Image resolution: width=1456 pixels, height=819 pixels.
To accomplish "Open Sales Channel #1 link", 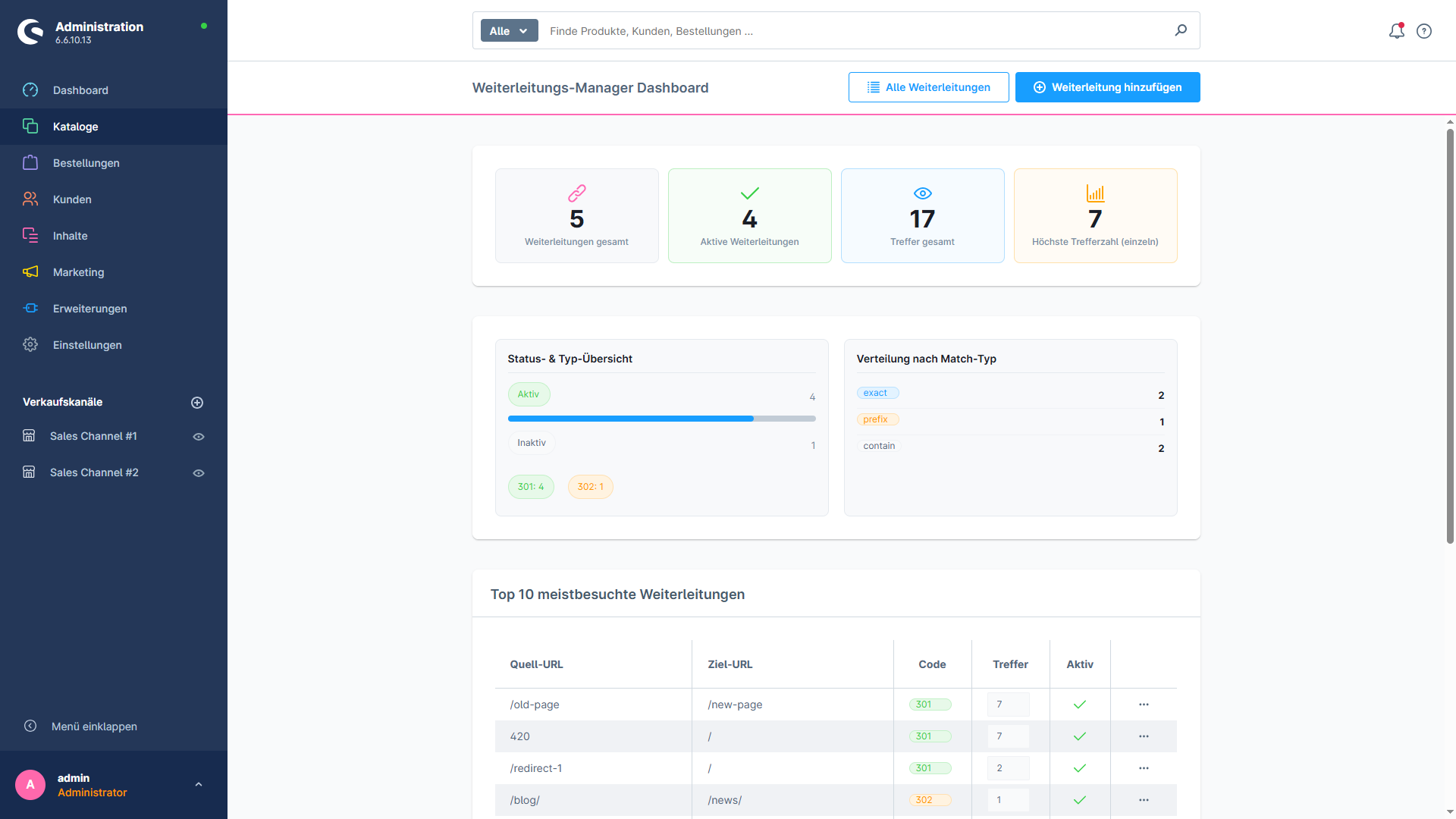I will (93, 436).
